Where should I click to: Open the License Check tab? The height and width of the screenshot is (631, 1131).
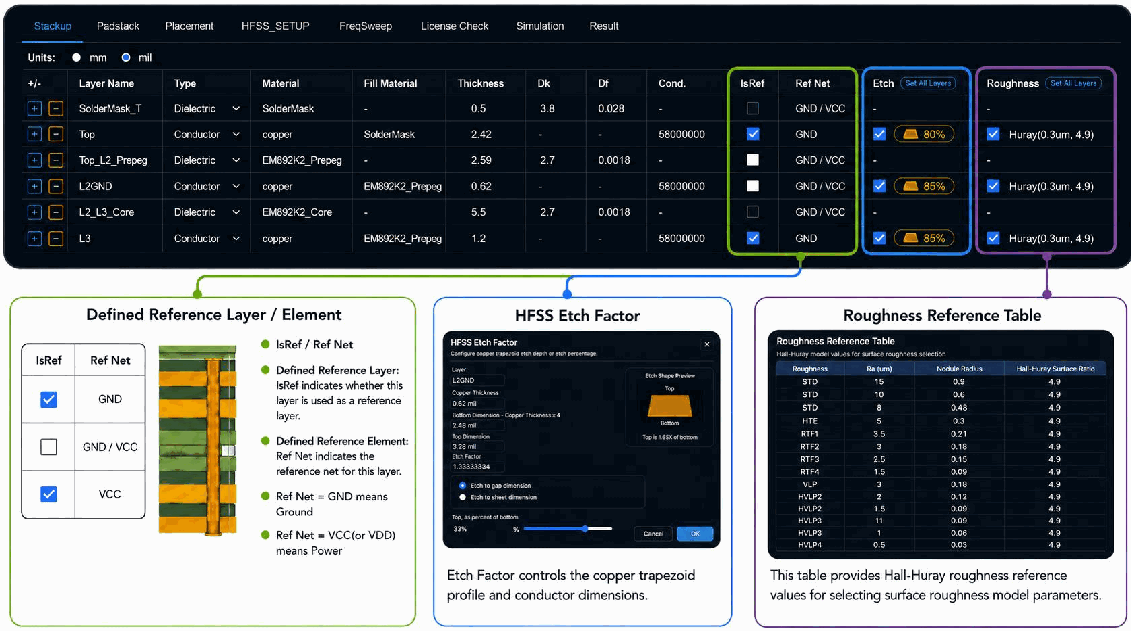click(455, 26)
